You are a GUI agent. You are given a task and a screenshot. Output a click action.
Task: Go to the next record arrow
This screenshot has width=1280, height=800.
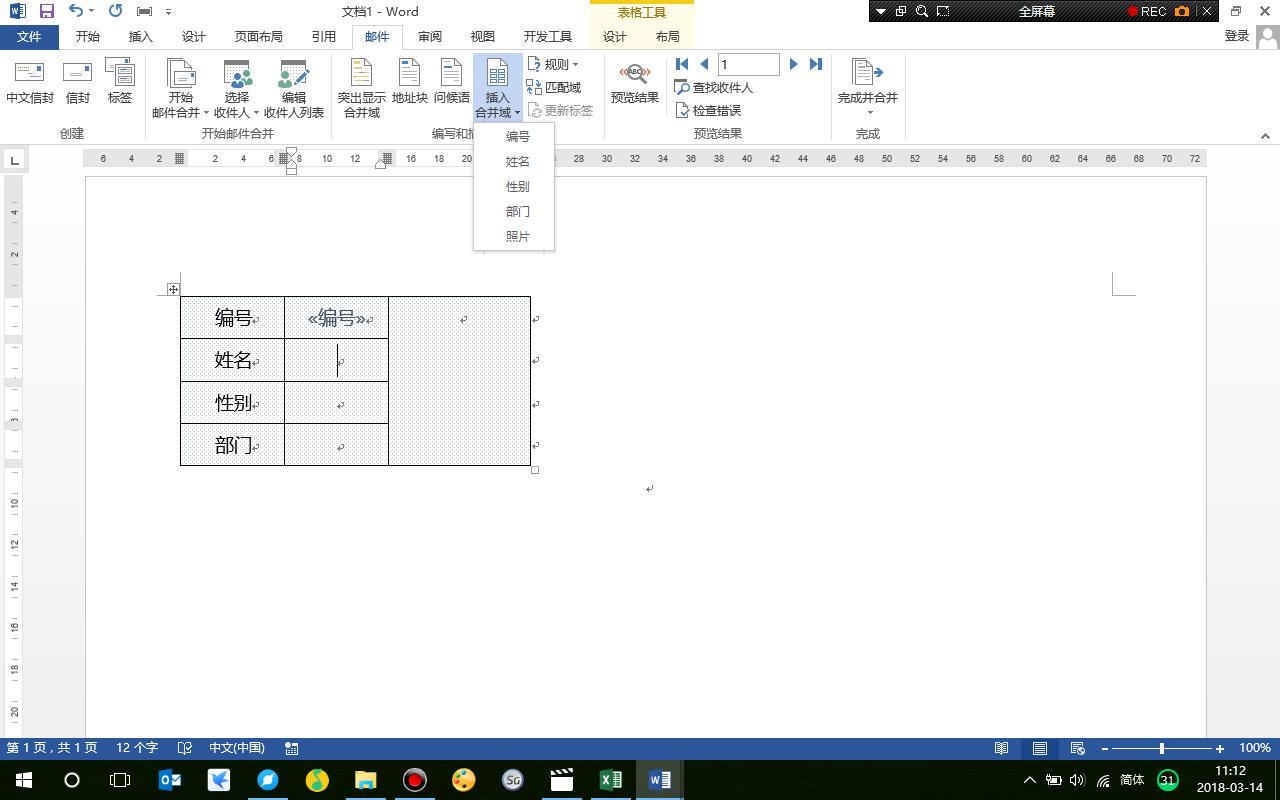(x=793, y=64)
